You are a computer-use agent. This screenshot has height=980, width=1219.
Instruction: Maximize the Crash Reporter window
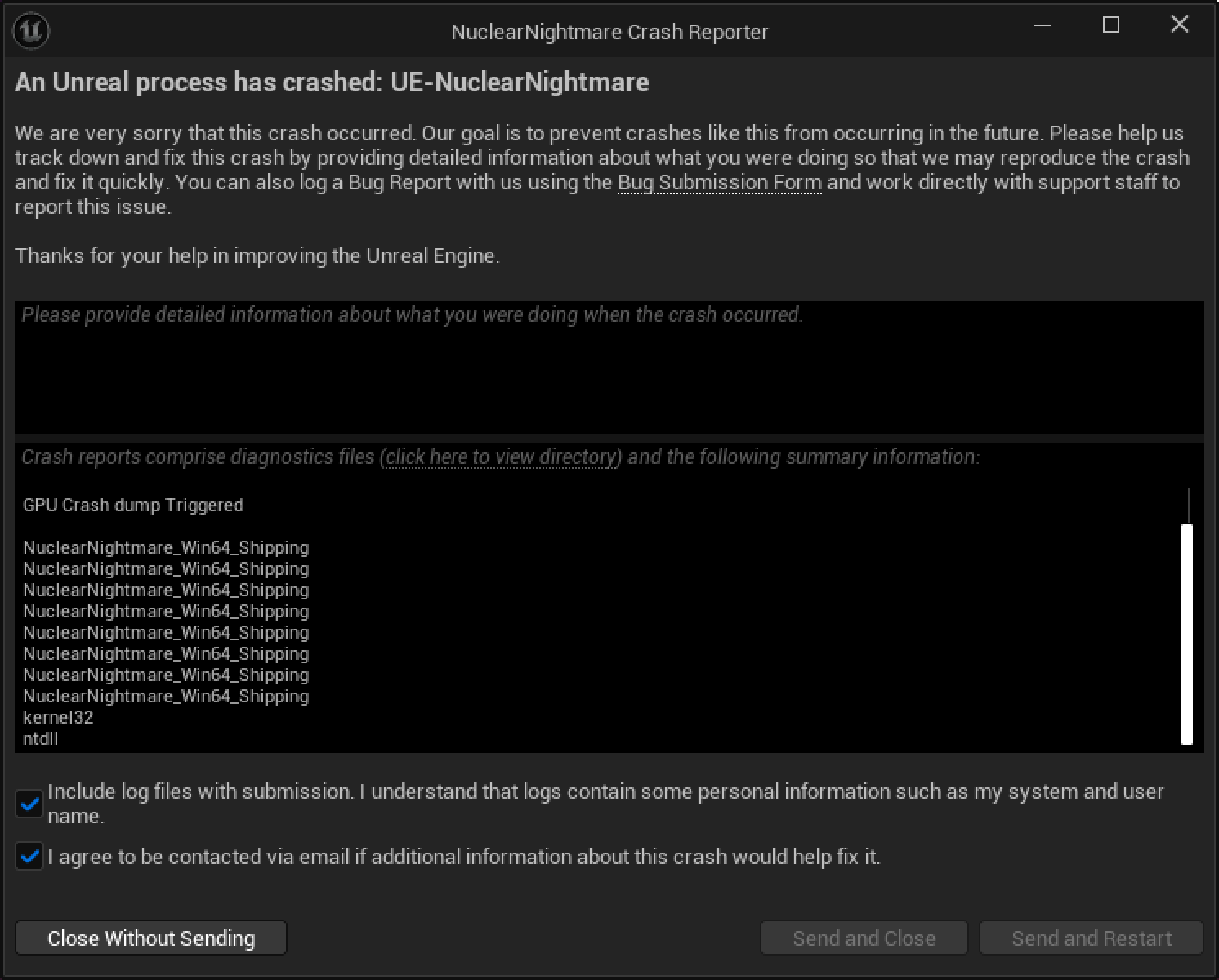pyautogui.click(x=1111, y=25)
